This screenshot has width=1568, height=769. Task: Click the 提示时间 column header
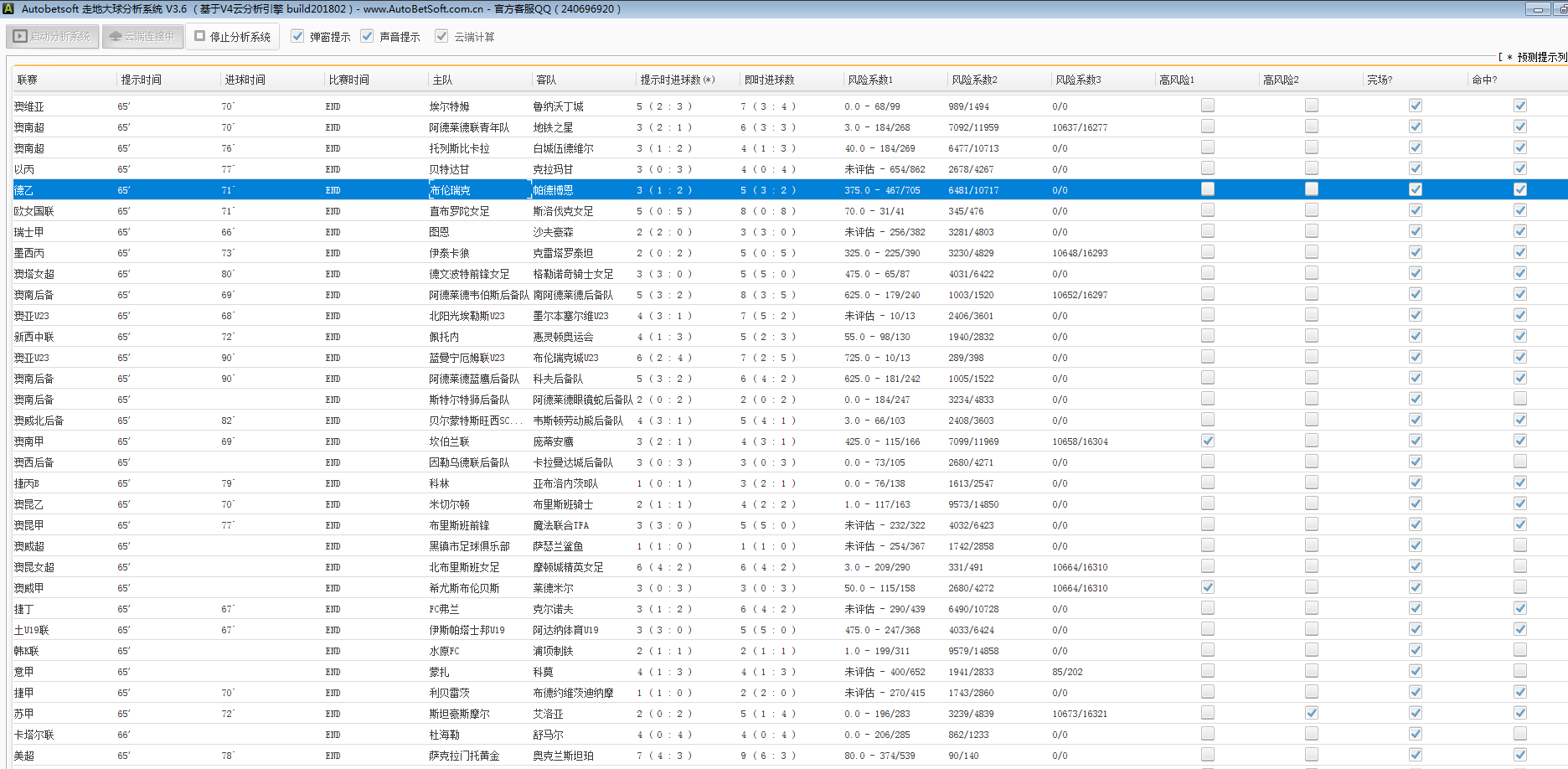click(141, 80)
